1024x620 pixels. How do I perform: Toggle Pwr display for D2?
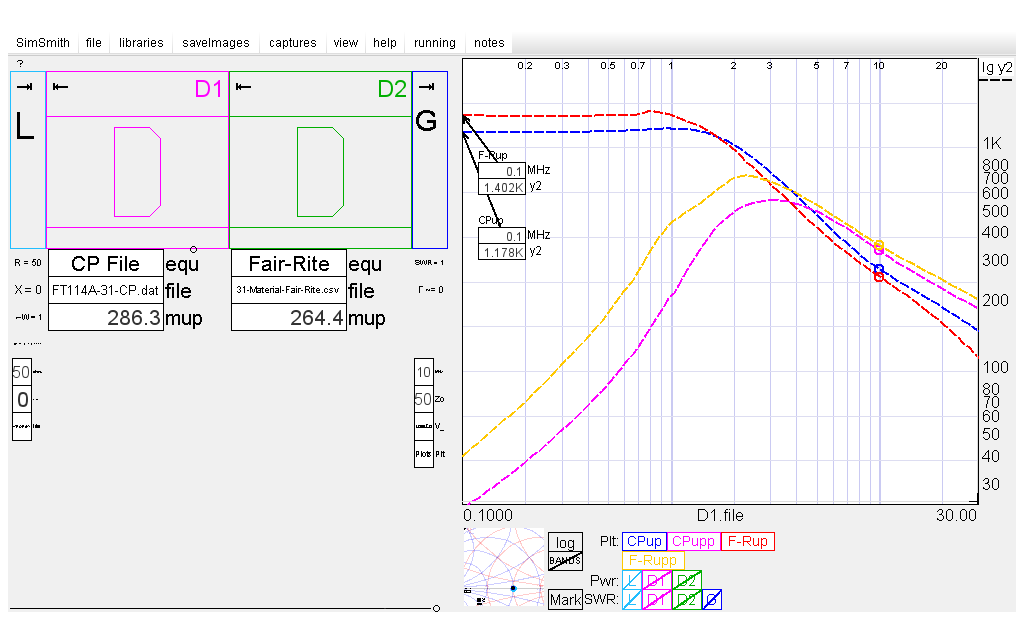click(x=686, y=580)
